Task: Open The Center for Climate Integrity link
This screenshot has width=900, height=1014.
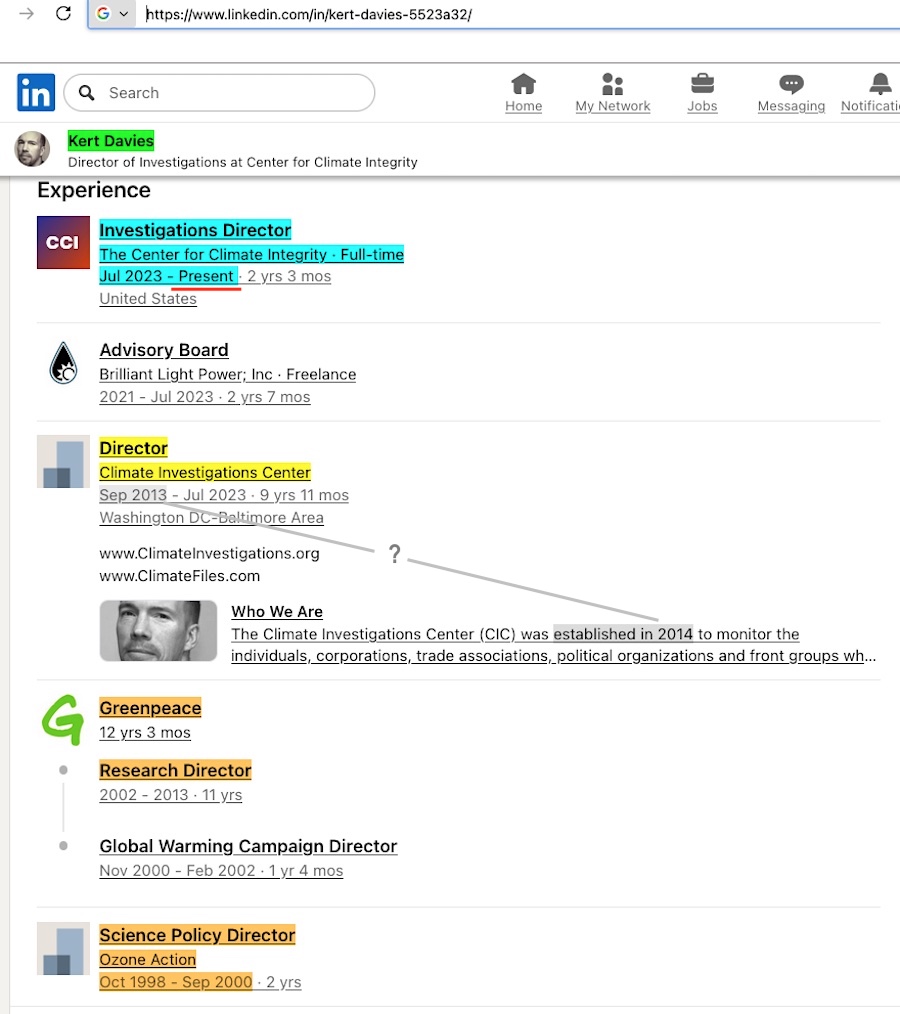Action: point(251,254)
